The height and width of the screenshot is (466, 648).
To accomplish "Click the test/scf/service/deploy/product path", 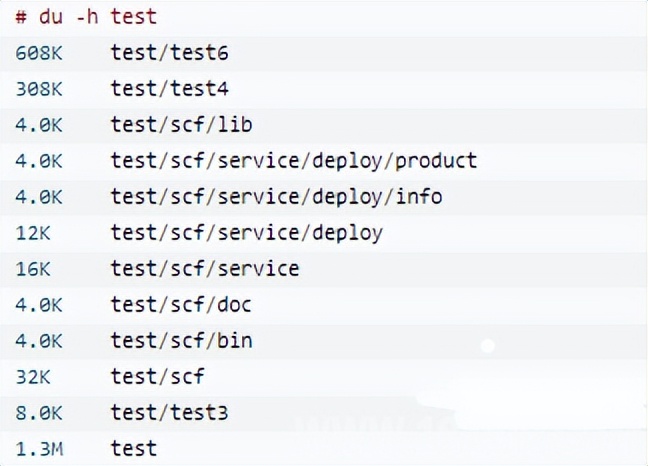I will (x=293, y=160).
